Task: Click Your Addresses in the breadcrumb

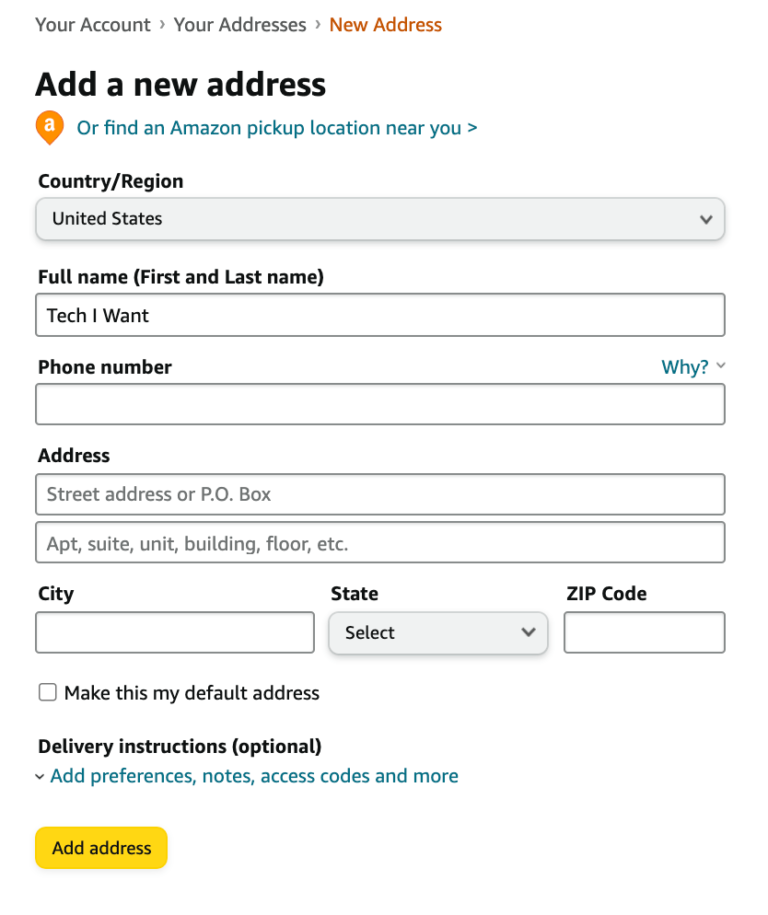Action: (239, 25)
